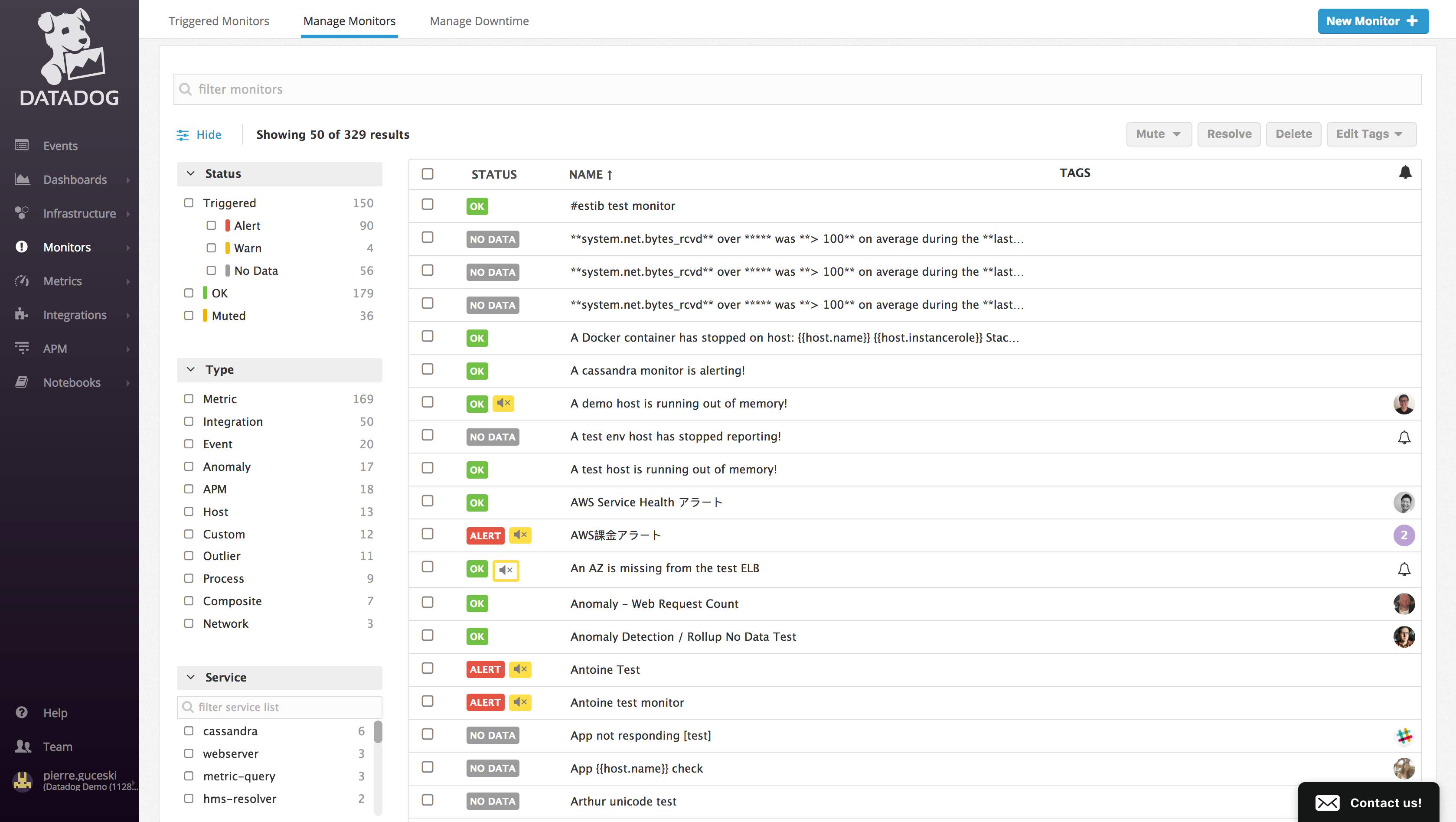The height and width of the screenshot is (822, 1456).
Task: Open the APM sidebar section
Action: pos(55,348)
